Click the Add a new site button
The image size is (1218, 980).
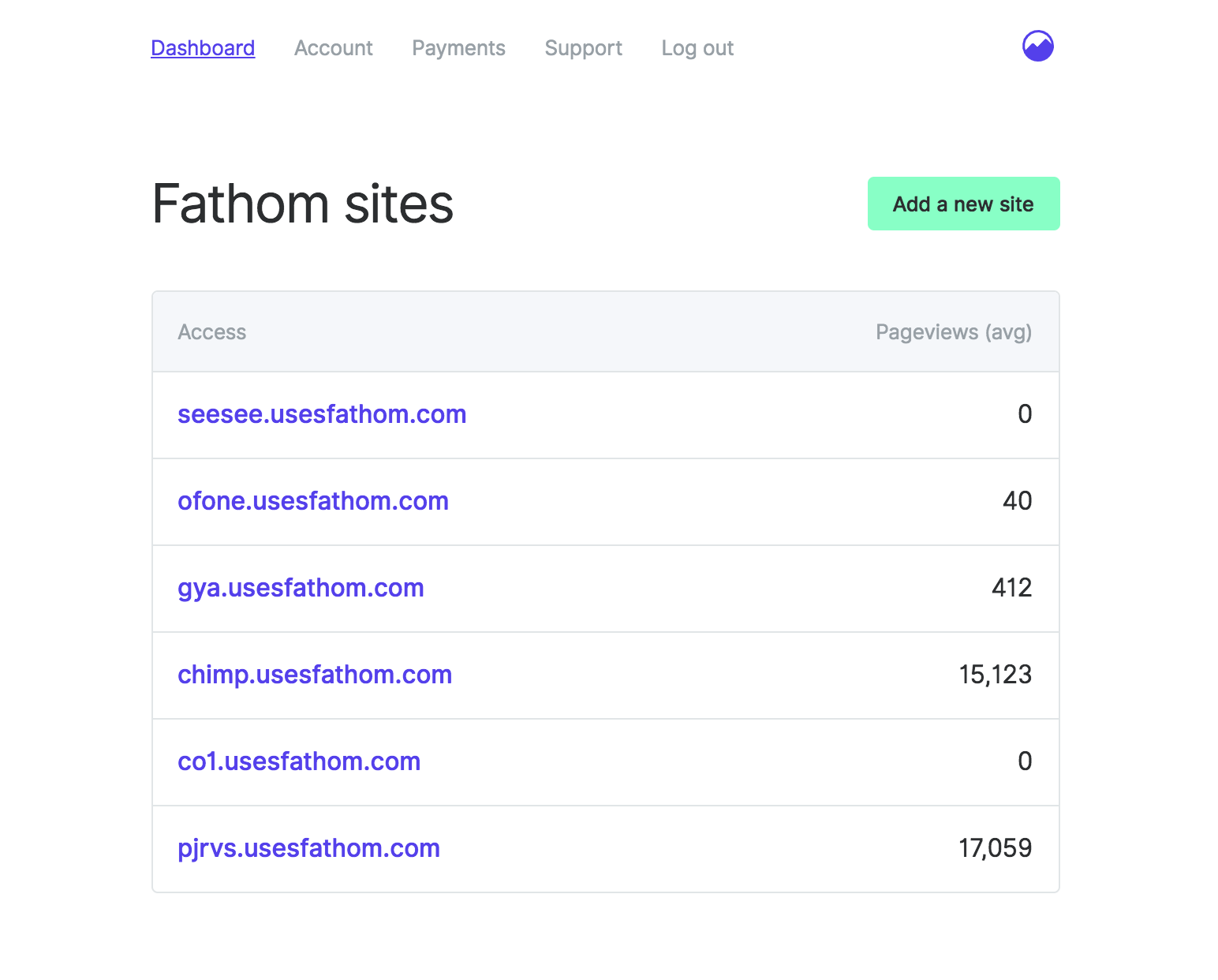(x=963, y=204)
